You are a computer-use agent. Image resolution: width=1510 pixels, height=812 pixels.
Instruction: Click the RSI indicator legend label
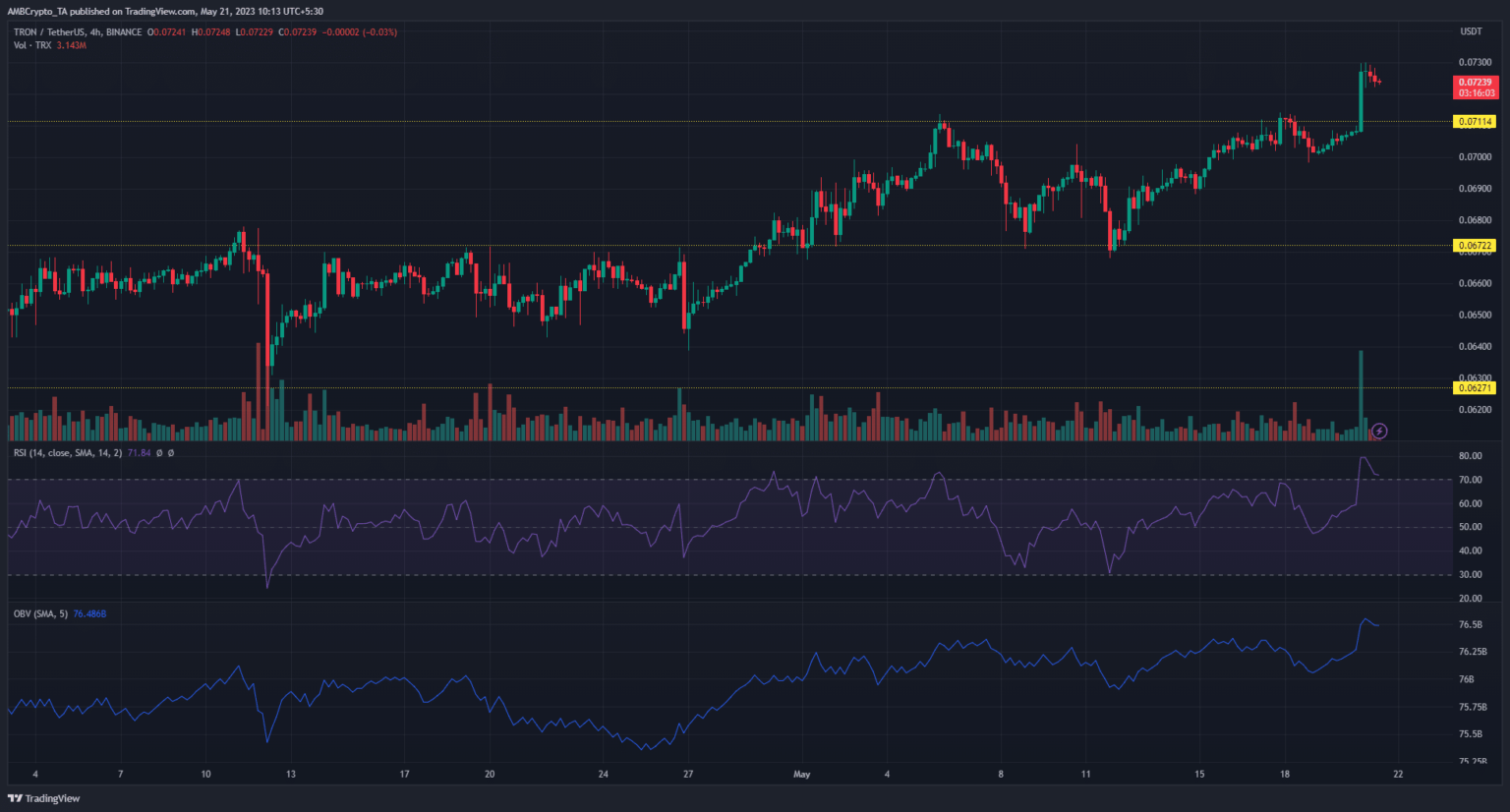click(67, 453)
